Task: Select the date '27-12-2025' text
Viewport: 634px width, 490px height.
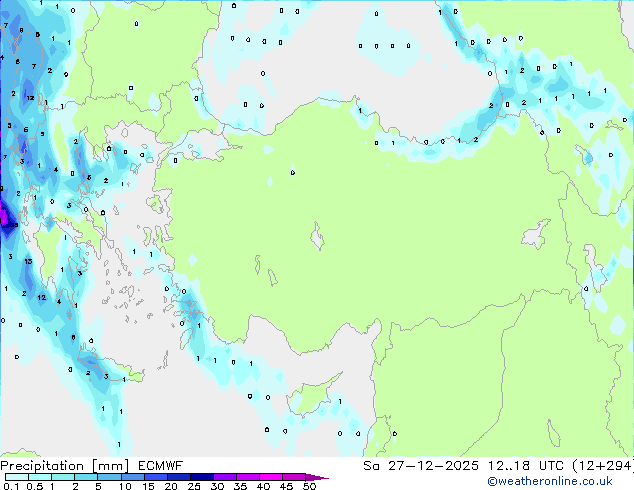Action: [433, 466]
